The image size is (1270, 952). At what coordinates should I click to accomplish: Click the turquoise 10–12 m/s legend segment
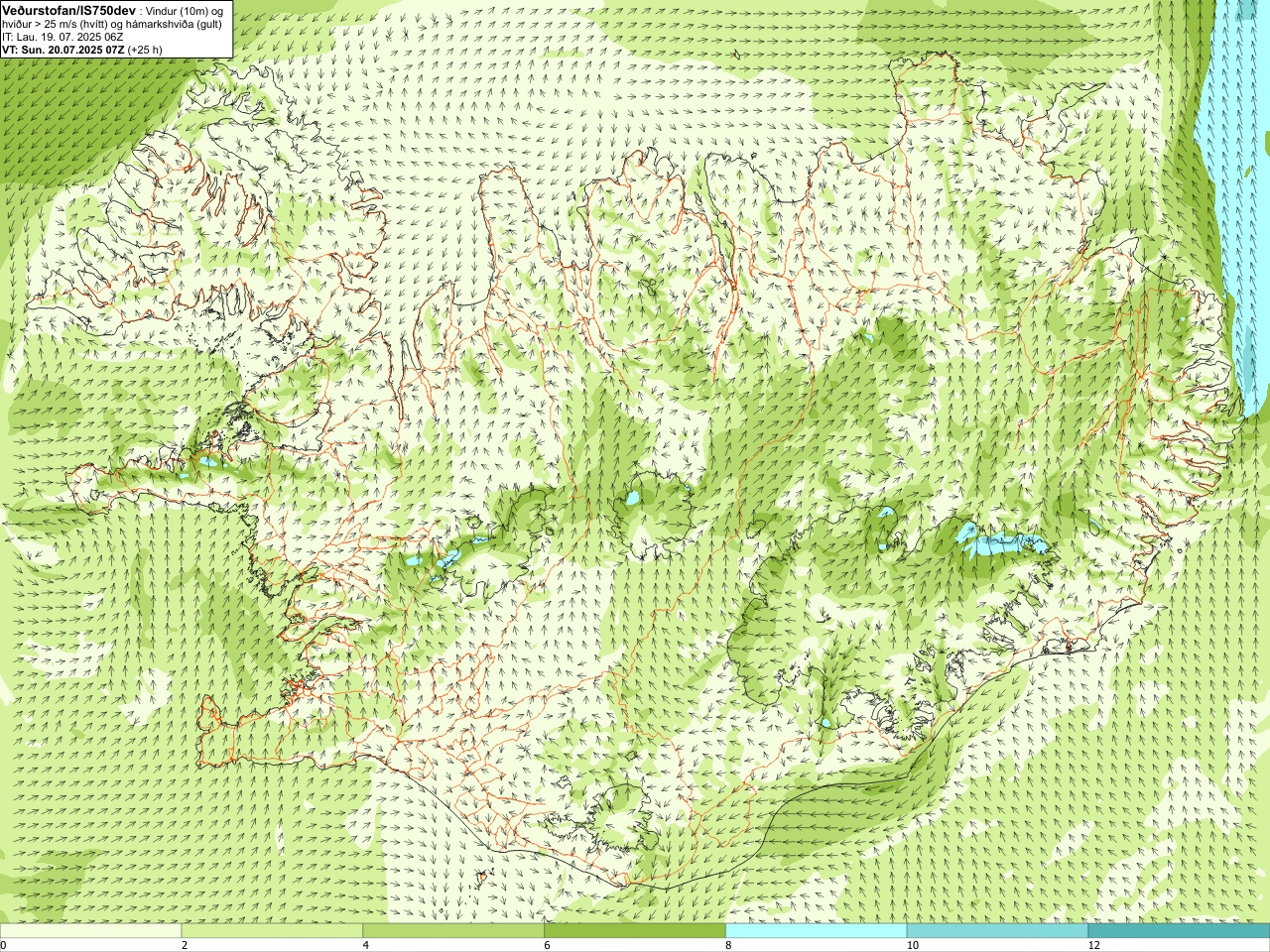point(997,931)
